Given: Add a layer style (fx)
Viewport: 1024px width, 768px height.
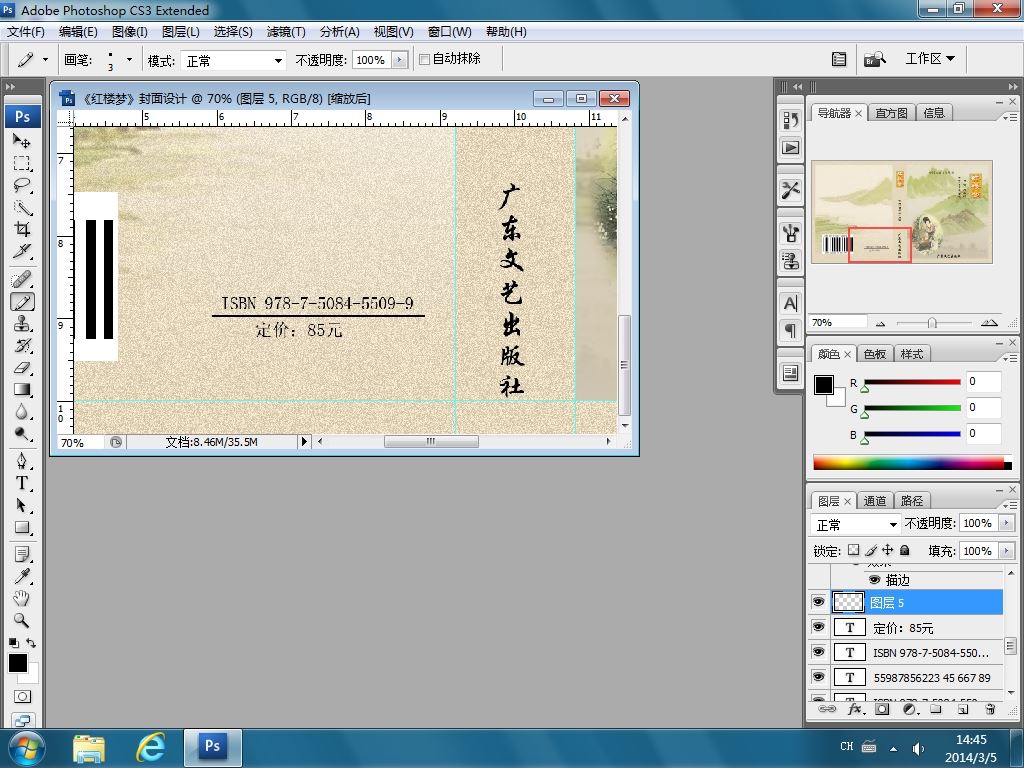Looking at the screenshot, I should click(856, 709).
